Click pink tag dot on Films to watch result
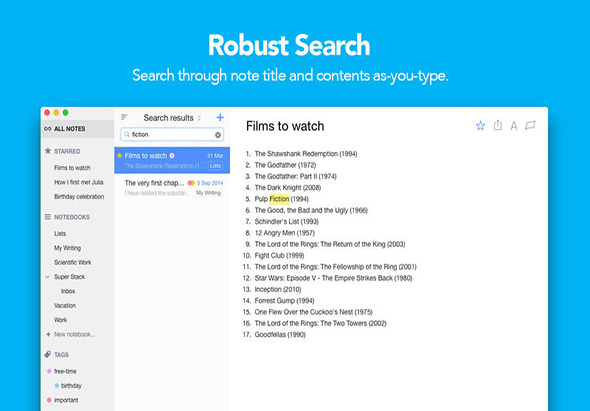Image resolution: width=590 pixels, height=411 pixels. [x=172, y=155]
